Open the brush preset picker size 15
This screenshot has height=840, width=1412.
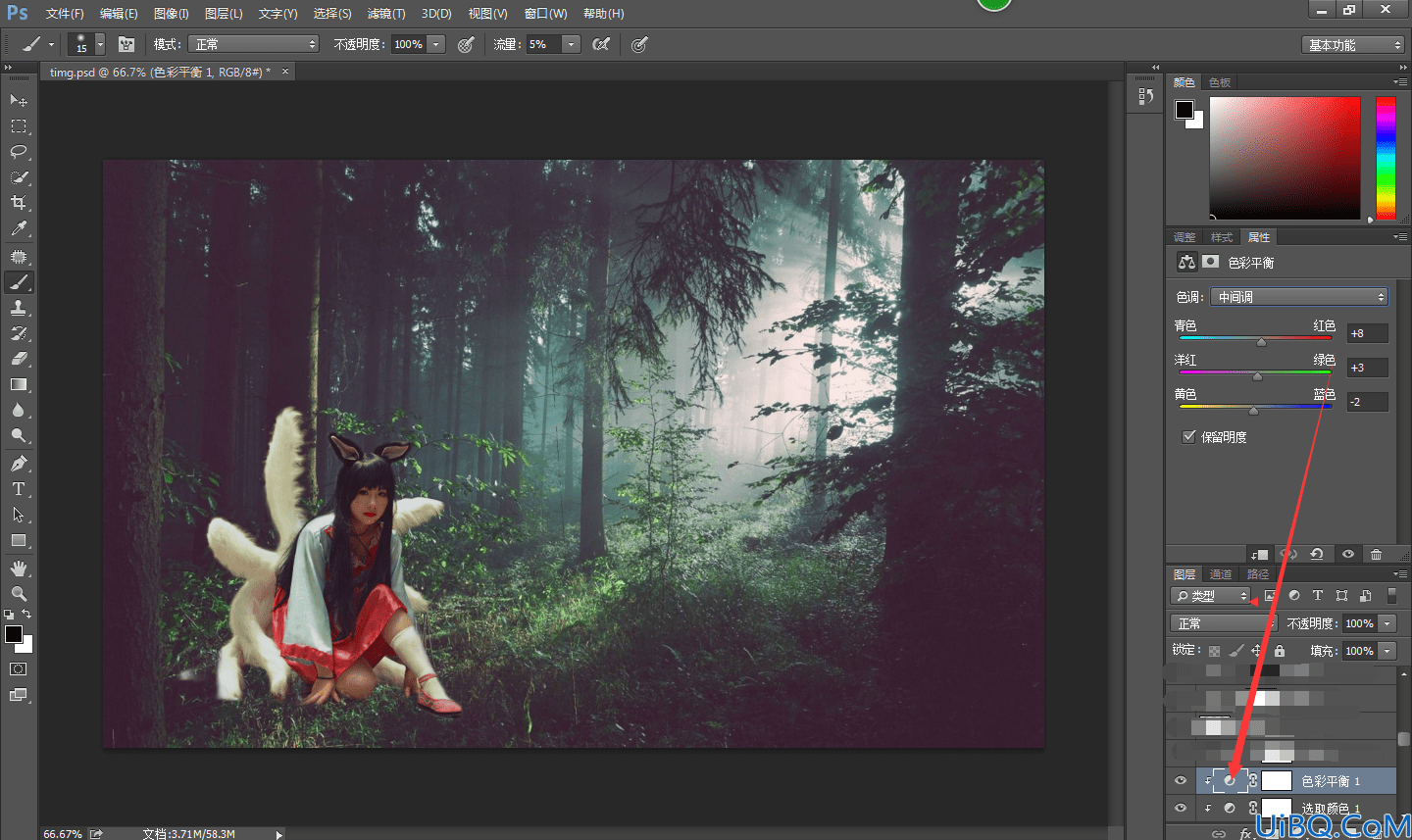pos(87,44)
